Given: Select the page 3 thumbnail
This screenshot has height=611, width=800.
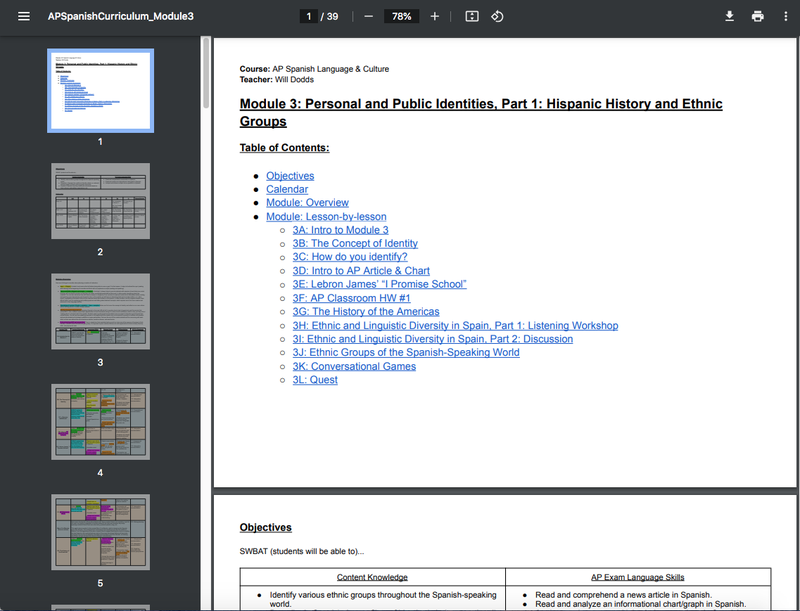Looking at the screenshot, I should 100,311.
